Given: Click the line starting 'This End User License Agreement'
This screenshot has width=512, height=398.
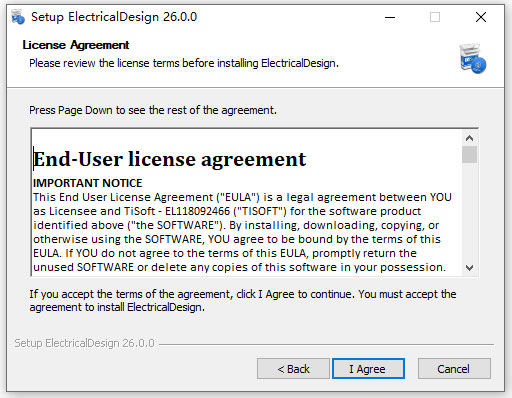Looking at the screenshot, I should (x=242, y=197).
